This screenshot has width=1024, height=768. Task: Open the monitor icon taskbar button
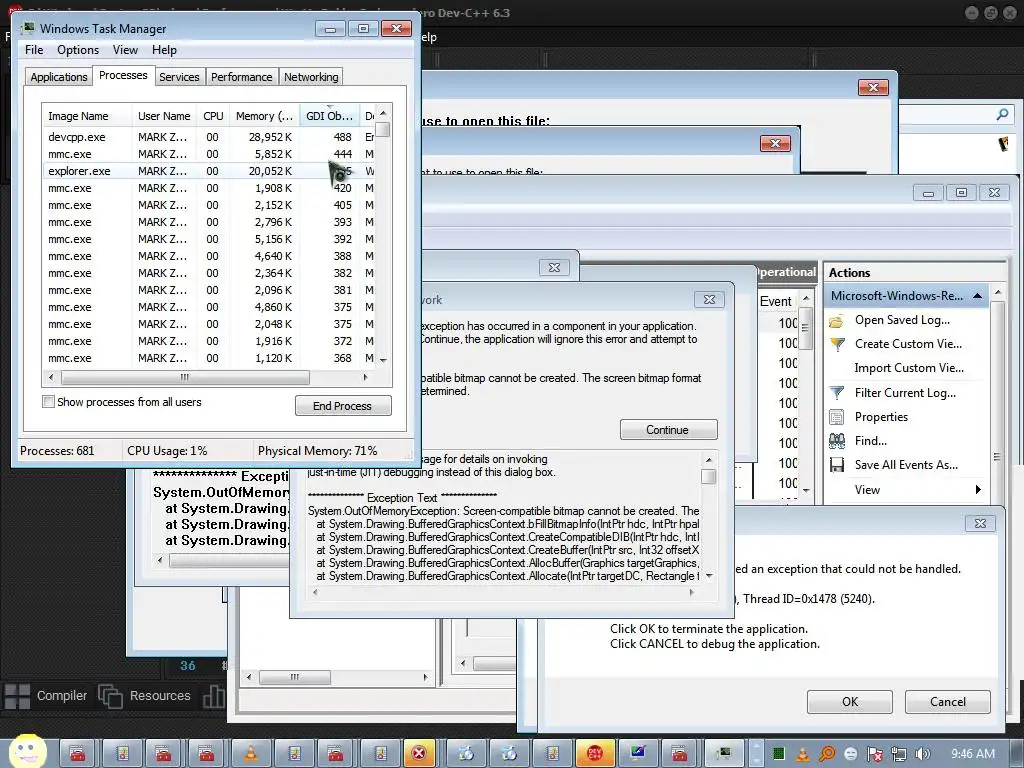coord(637,754)
